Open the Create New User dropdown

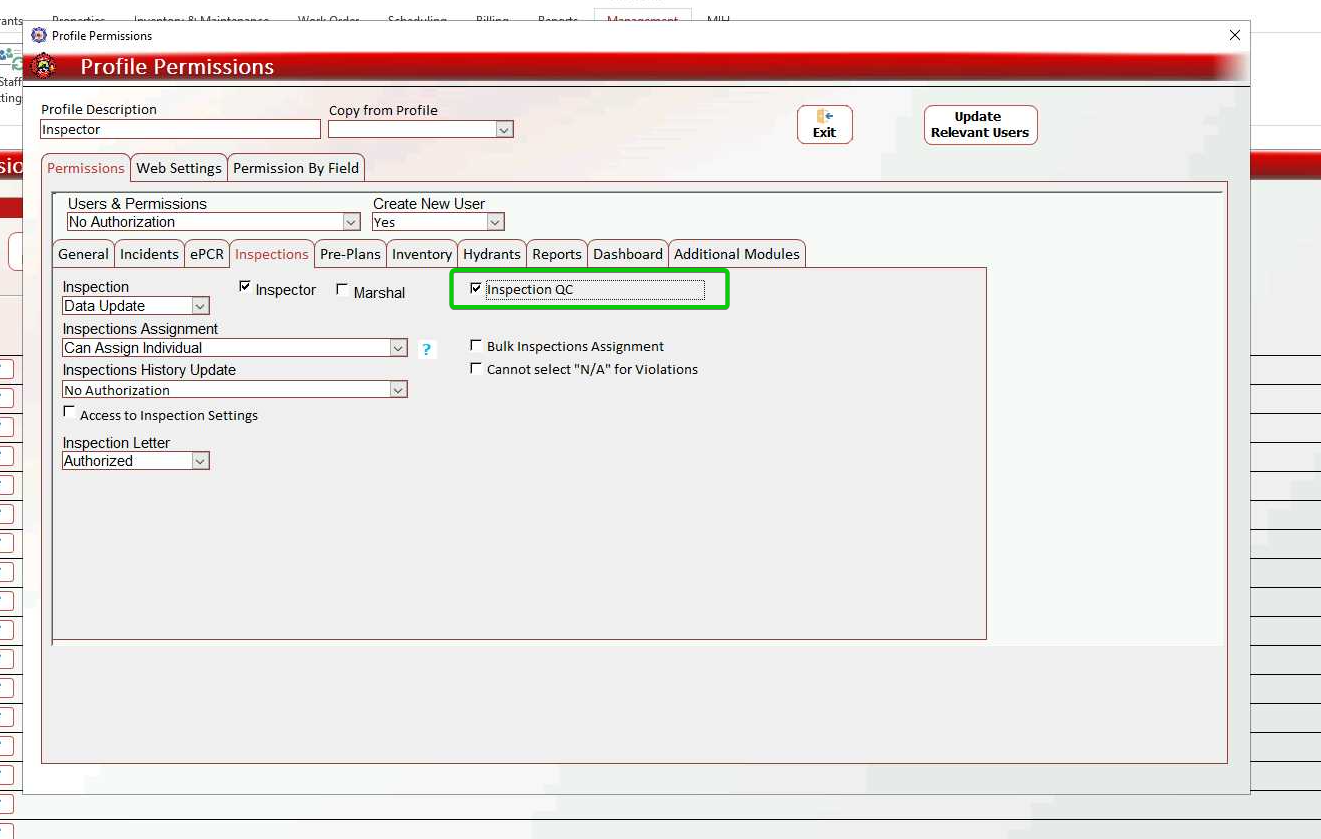point(495,222)
